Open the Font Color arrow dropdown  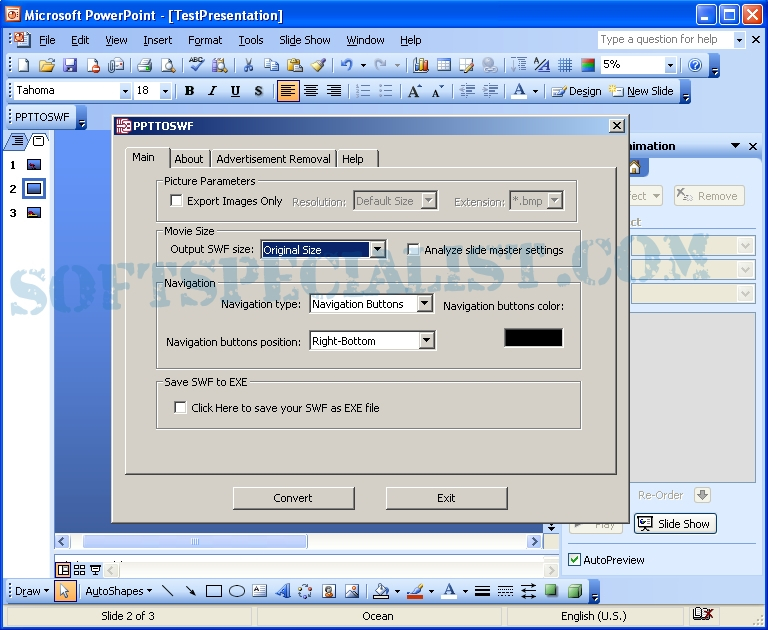[535, 91]
